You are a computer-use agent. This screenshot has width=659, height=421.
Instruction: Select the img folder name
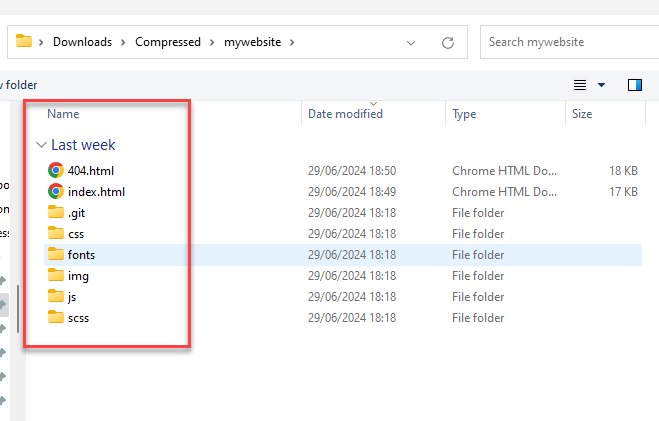coord(78,276)
